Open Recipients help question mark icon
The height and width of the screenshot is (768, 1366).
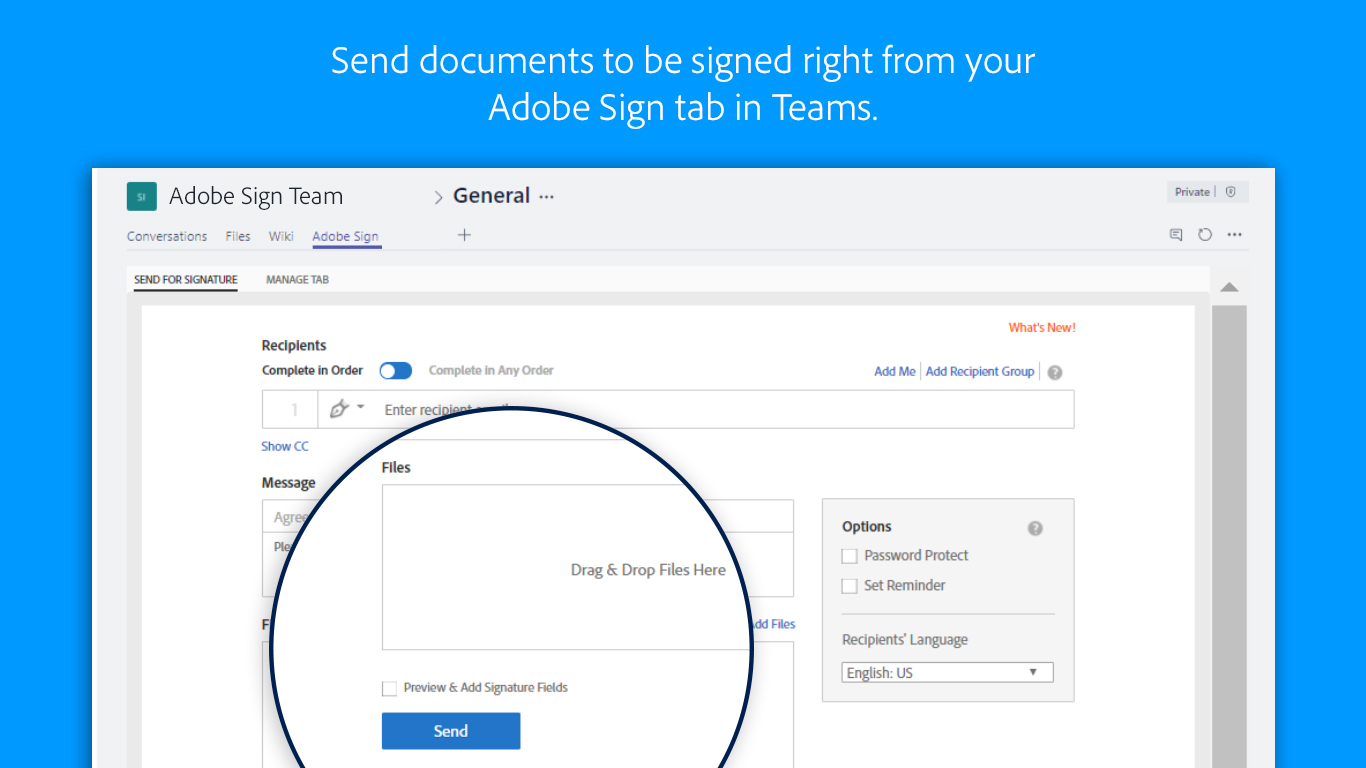pos(1055,372)
